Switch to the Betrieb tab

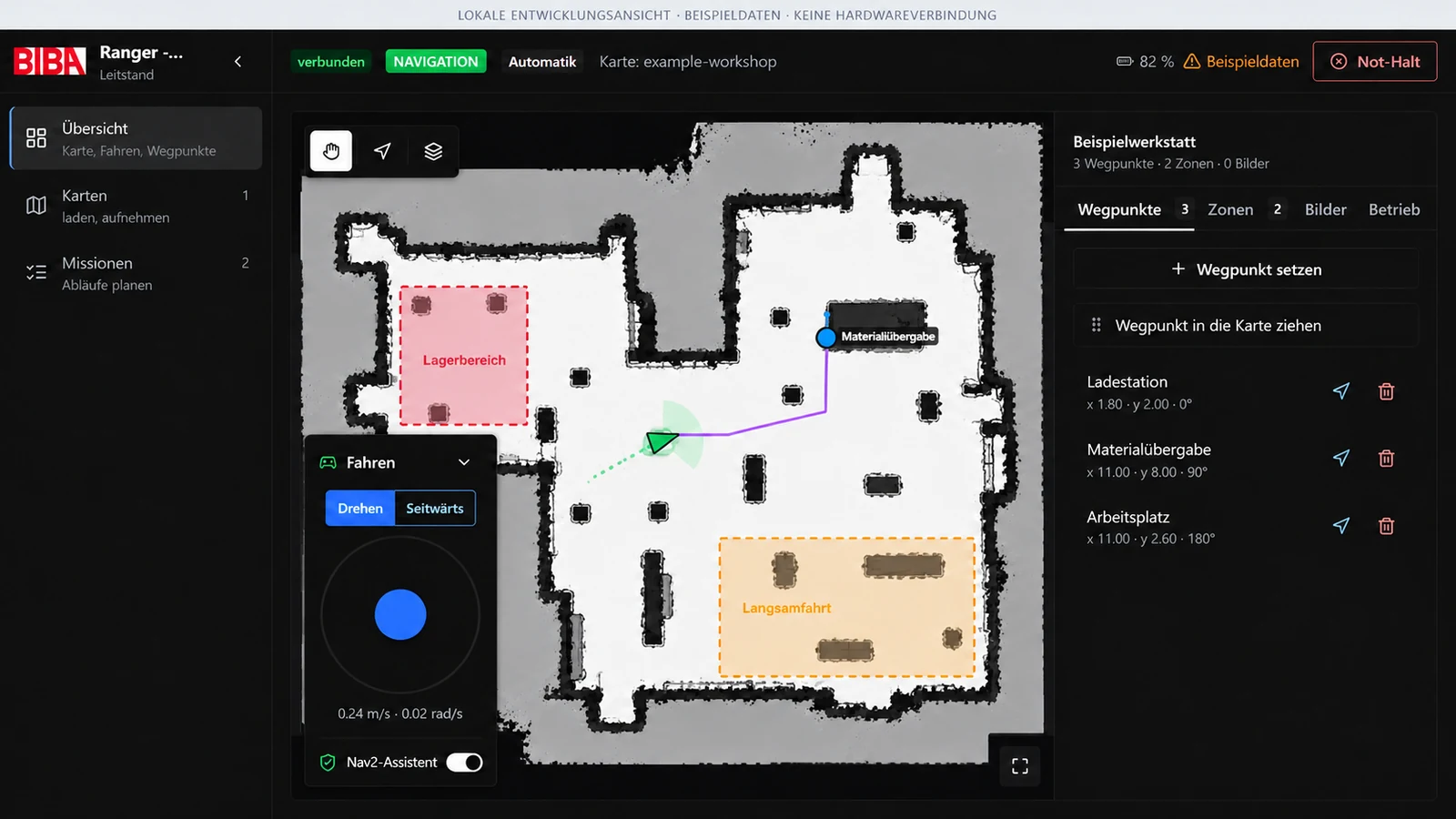click(1394, 210)
